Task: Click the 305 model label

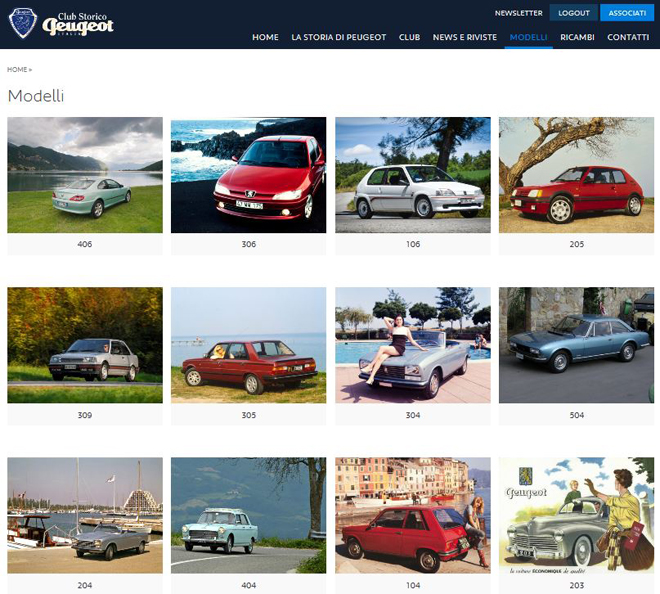Action: [249, 415]
